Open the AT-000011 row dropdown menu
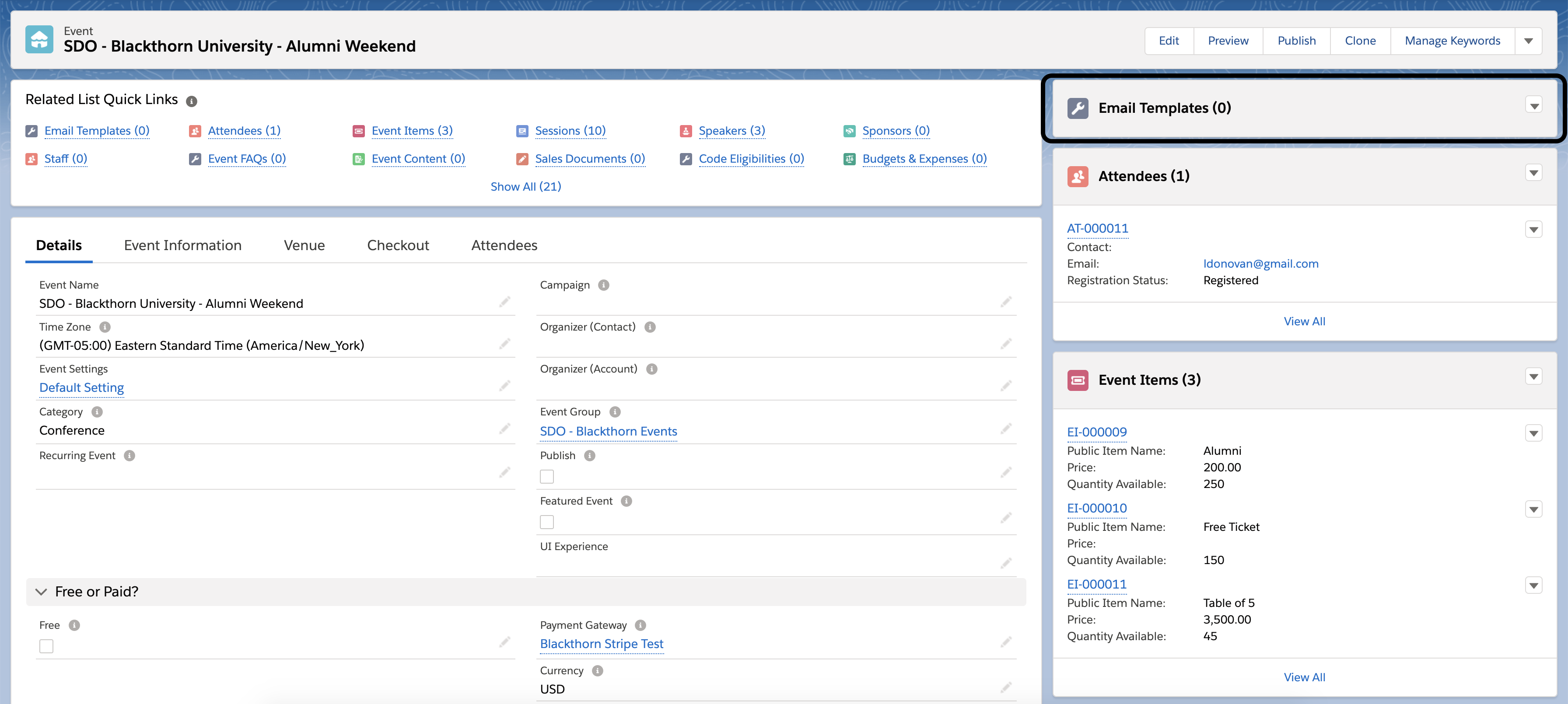The height and width of the screenshot is (704, 1568). [1534, 230]
